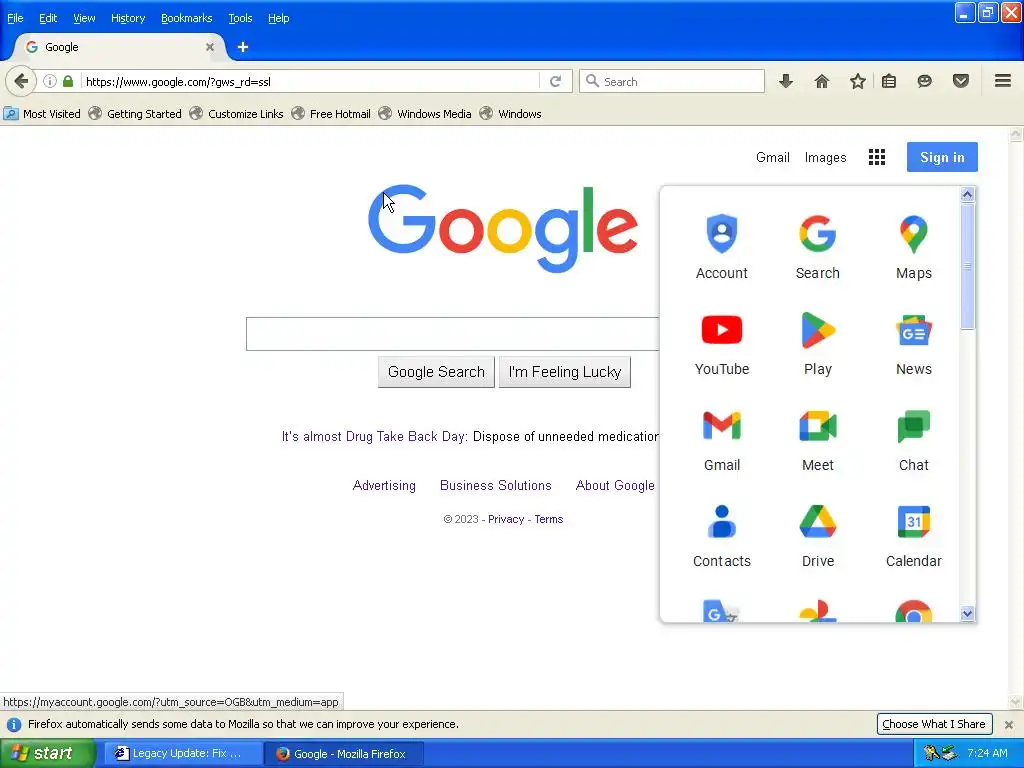Open the Help menu
Screen dimensions: 1024x768
pos(278,18)
